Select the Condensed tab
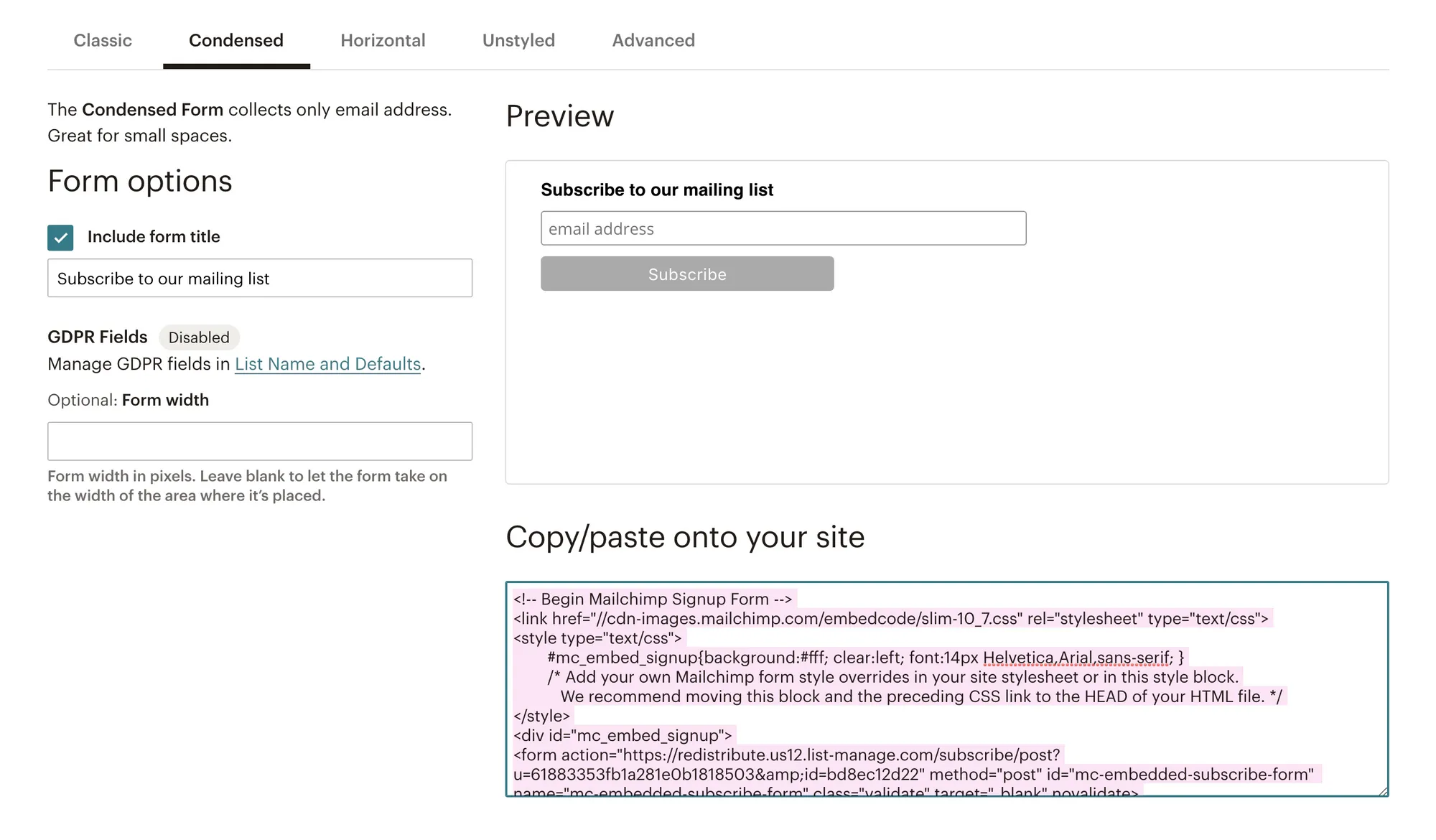Screen dimensions: 1436x840 236,40
